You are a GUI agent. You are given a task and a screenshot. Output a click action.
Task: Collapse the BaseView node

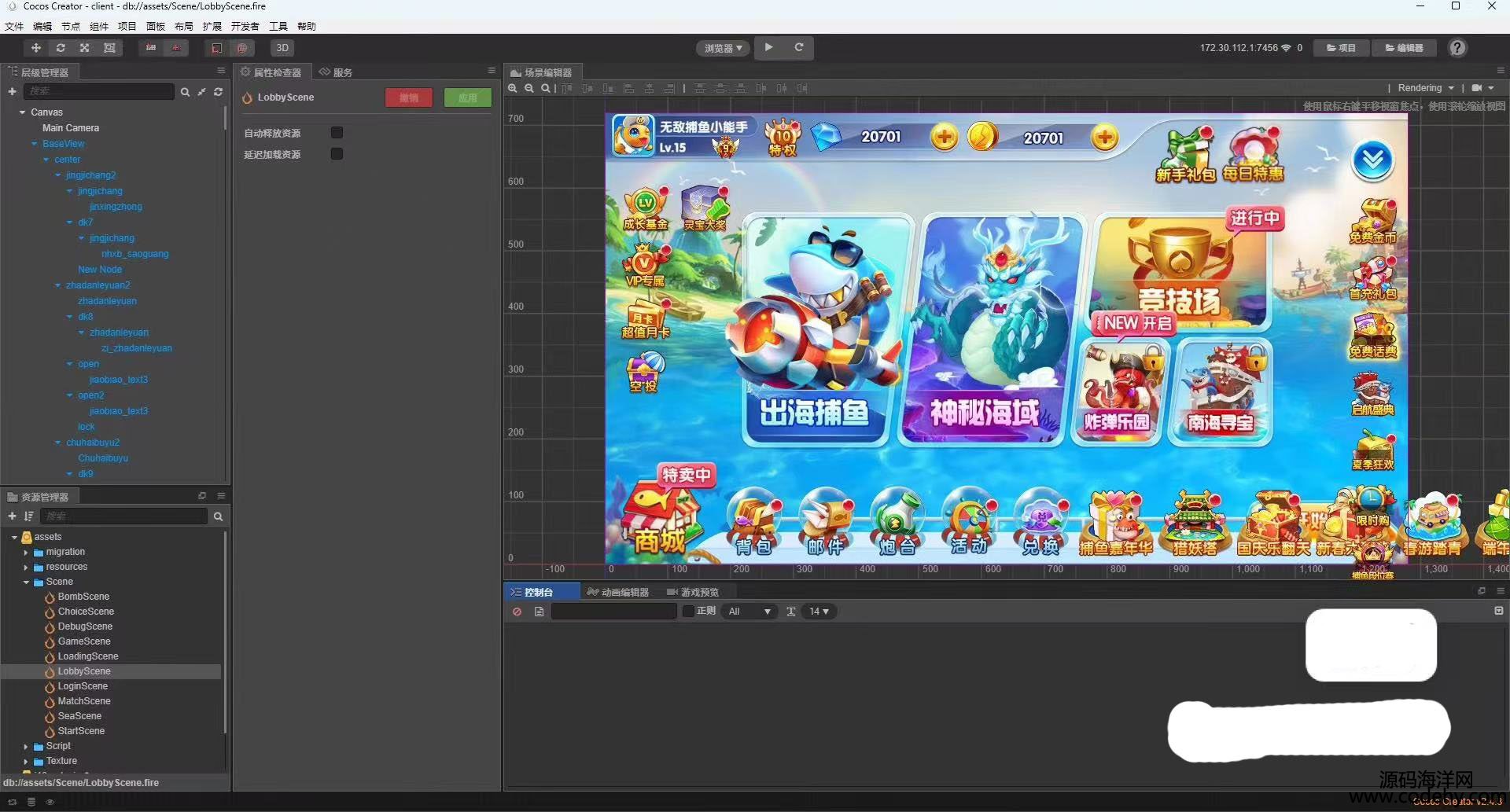click(x=35, y=144)
